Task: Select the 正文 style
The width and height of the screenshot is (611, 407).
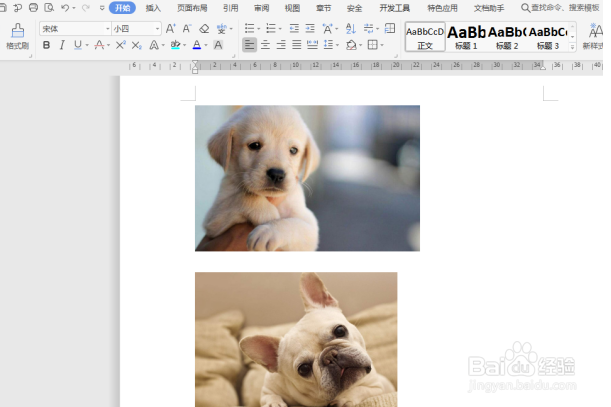Action: (x=425, y=37)
